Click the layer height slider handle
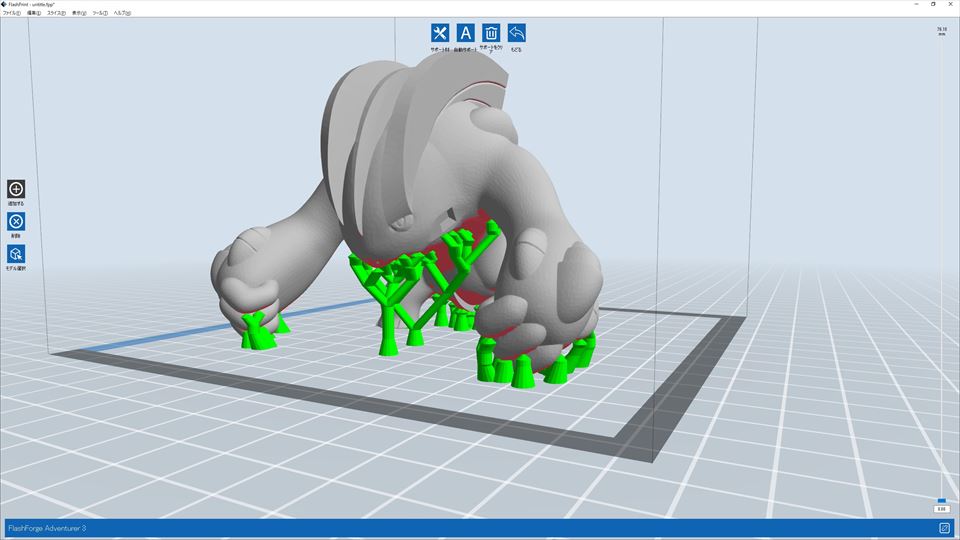Image resolution: width=960 pixels, height=540 pixels. 942,501
